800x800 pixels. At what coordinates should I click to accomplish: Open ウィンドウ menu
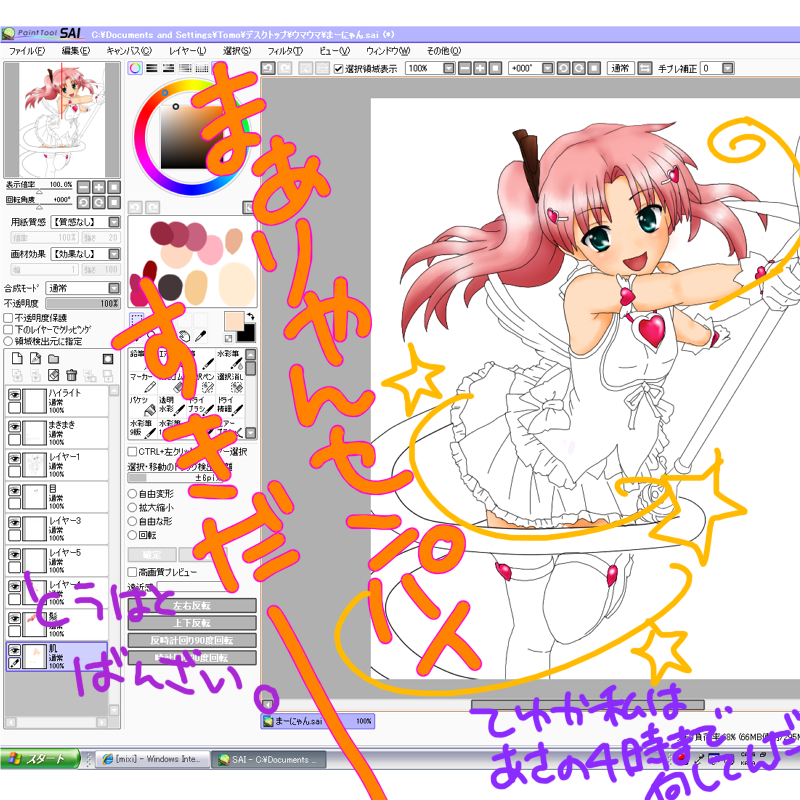[388, 51]
